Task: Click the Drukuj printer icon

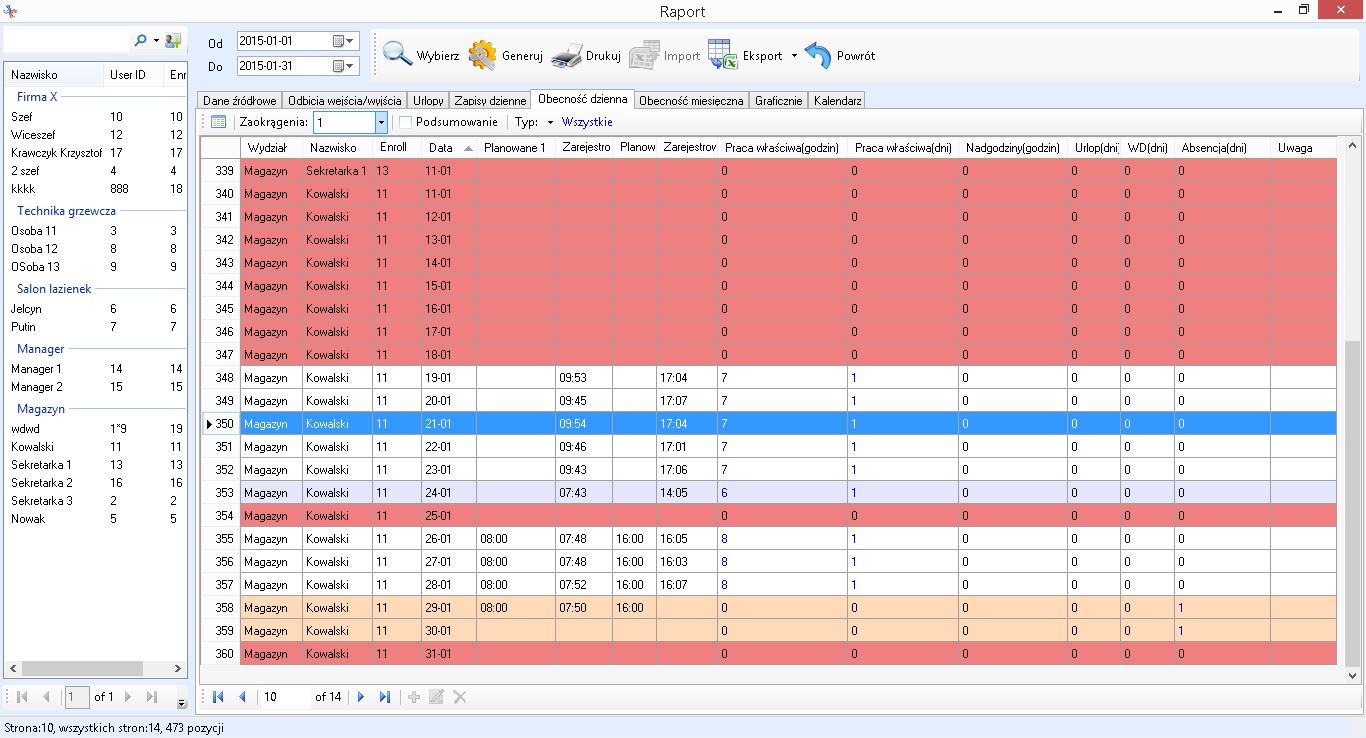Action: (x=567, y=55)
